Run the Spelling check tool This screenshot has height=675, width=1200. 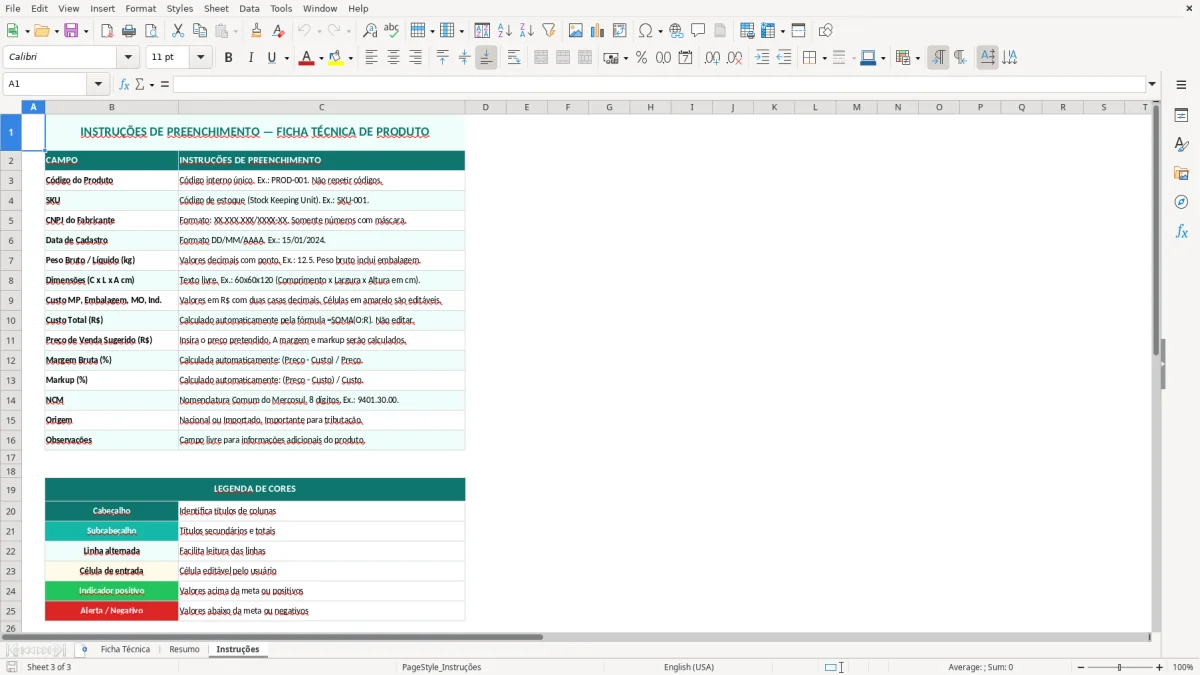point(391,31)
